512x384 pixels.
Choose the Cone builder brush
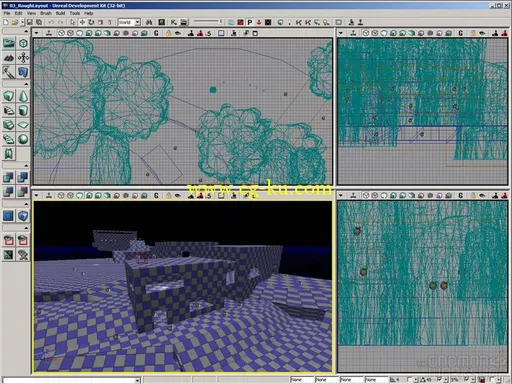23,96
